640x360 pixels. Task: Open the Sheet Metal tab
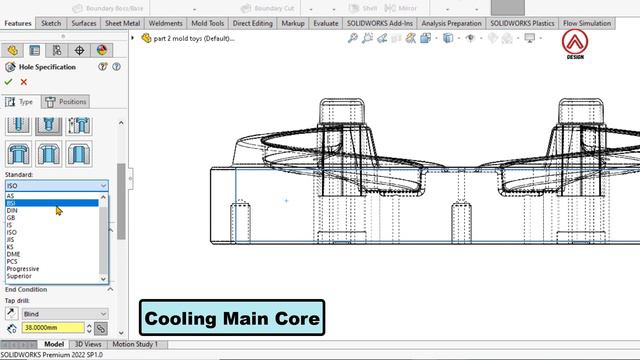[x=122, y=23]
